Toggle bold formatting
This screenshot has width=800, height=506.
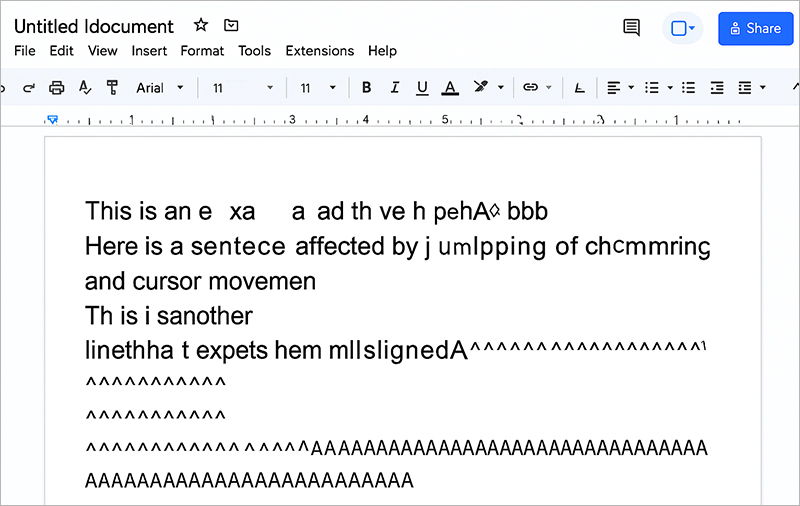(366, 88)
